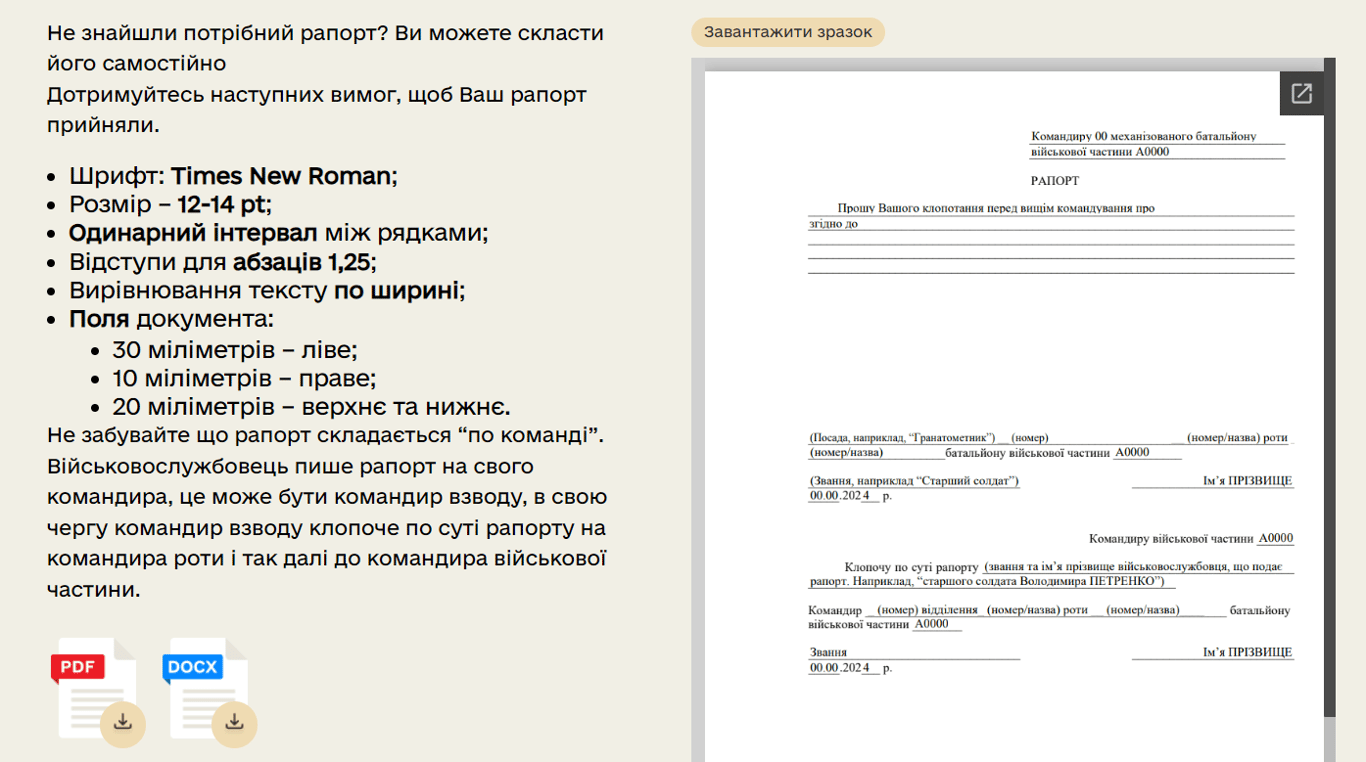Click the "Поля документа" bullet item
The height and width of the screenshot is (762, 1366).
[170, 319]
